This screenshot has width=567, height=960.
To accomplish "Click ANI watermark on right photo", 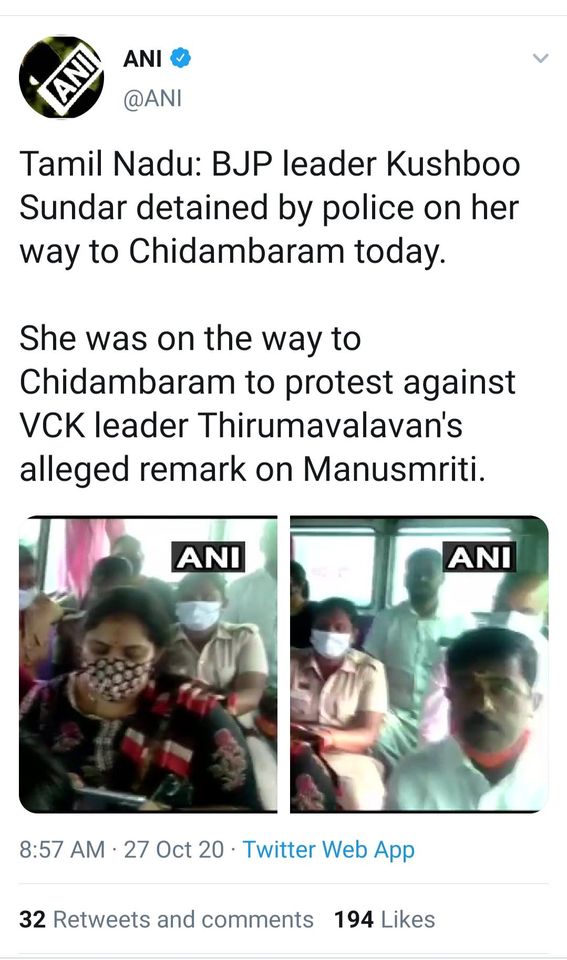I will tap(480, 557).
